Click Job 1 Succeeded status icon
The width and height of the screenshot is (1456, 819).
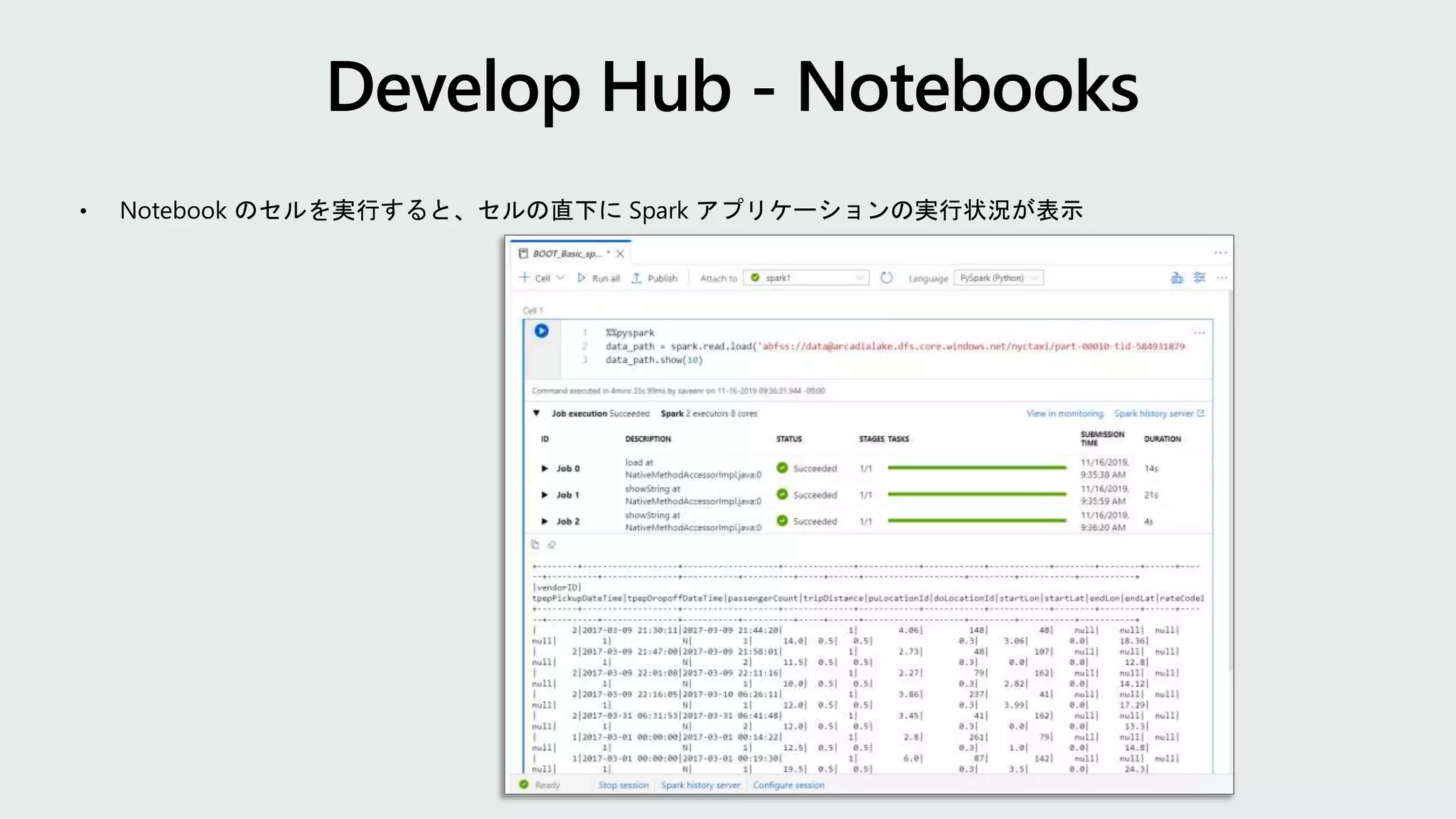(782, 494)
